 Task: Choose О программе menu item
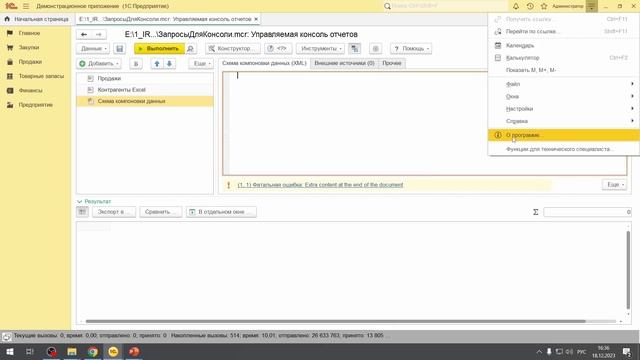(x=564, y=135)
